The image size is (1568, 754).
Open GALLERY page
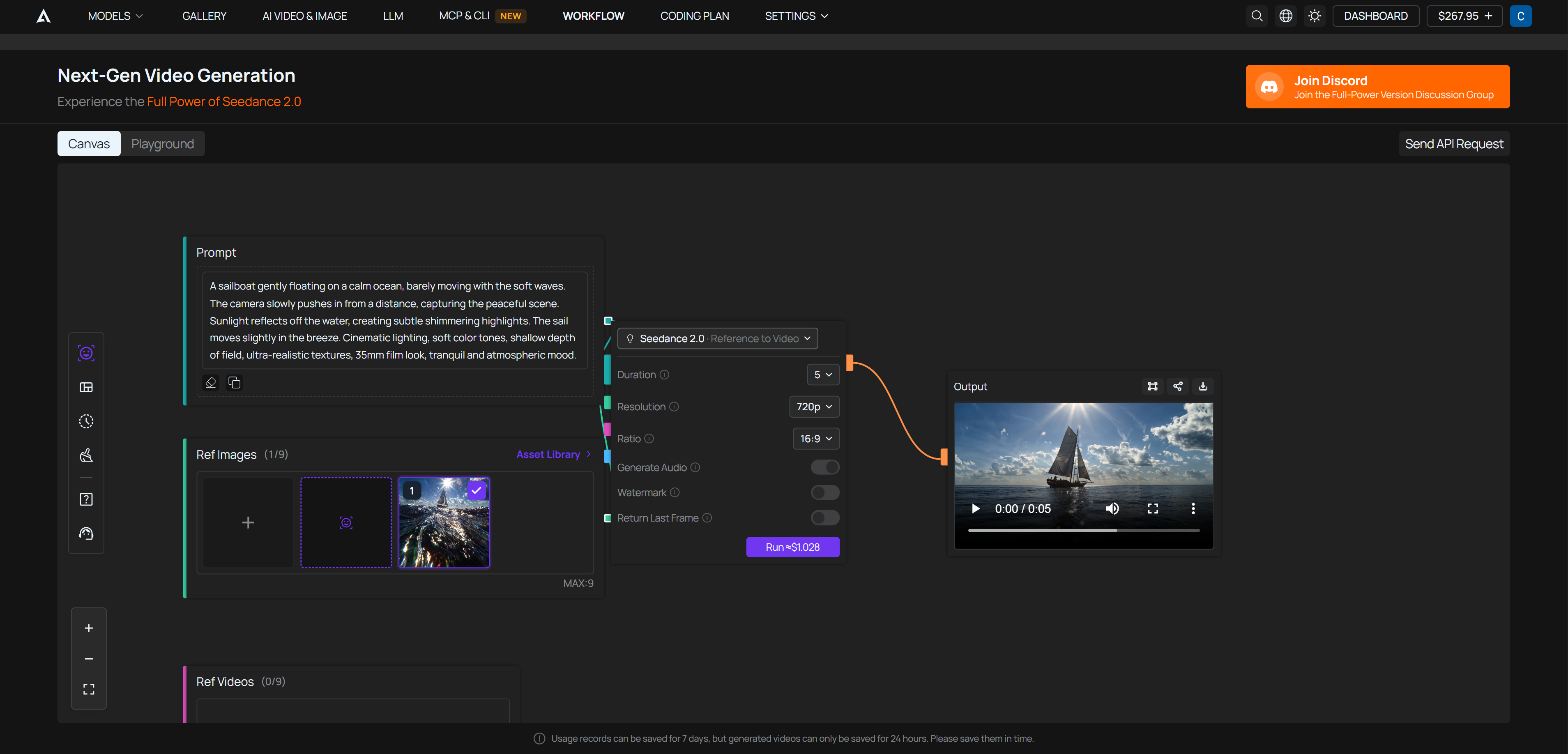204,16
